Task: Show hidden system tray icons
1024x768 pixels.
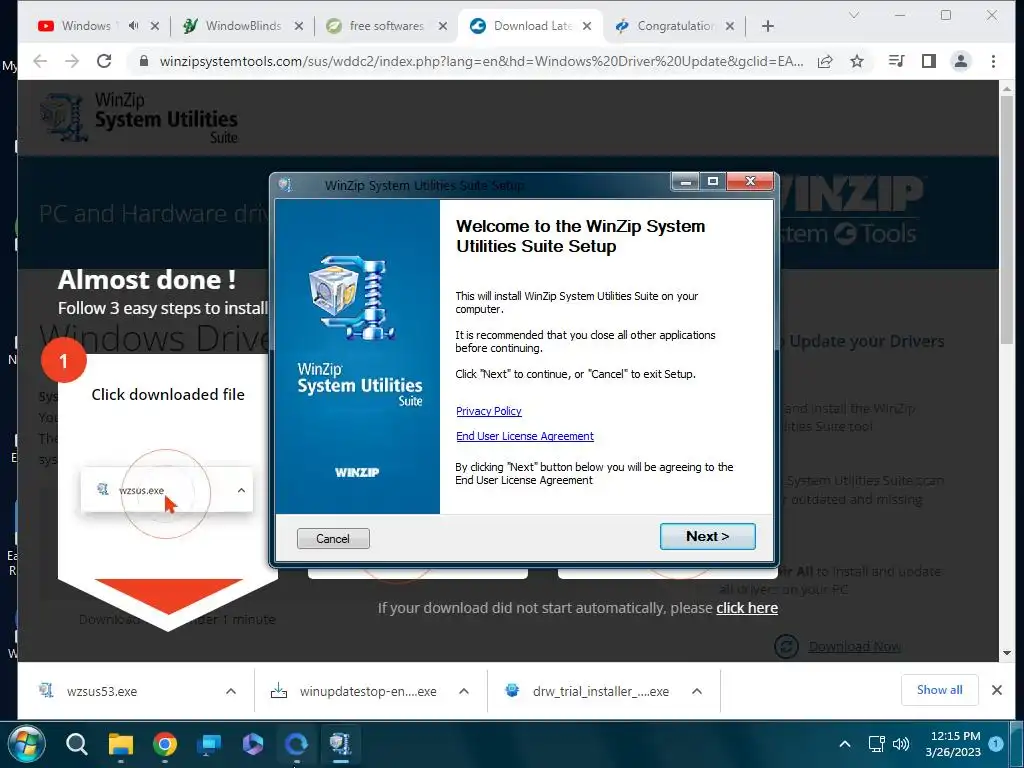Action: 844,744
